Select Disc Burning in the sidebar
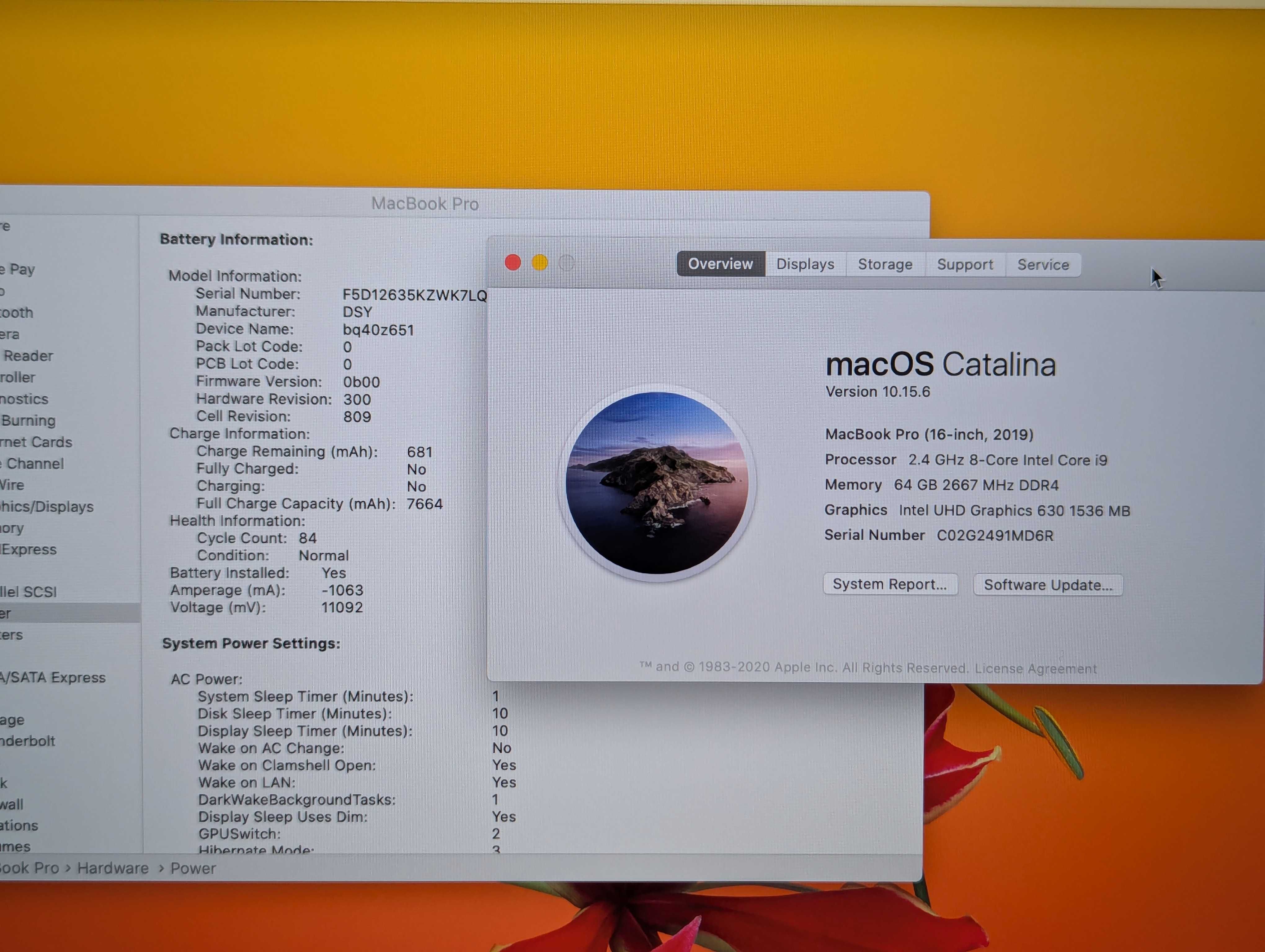Screen dimensions: 1265x952 coord(28,421)
